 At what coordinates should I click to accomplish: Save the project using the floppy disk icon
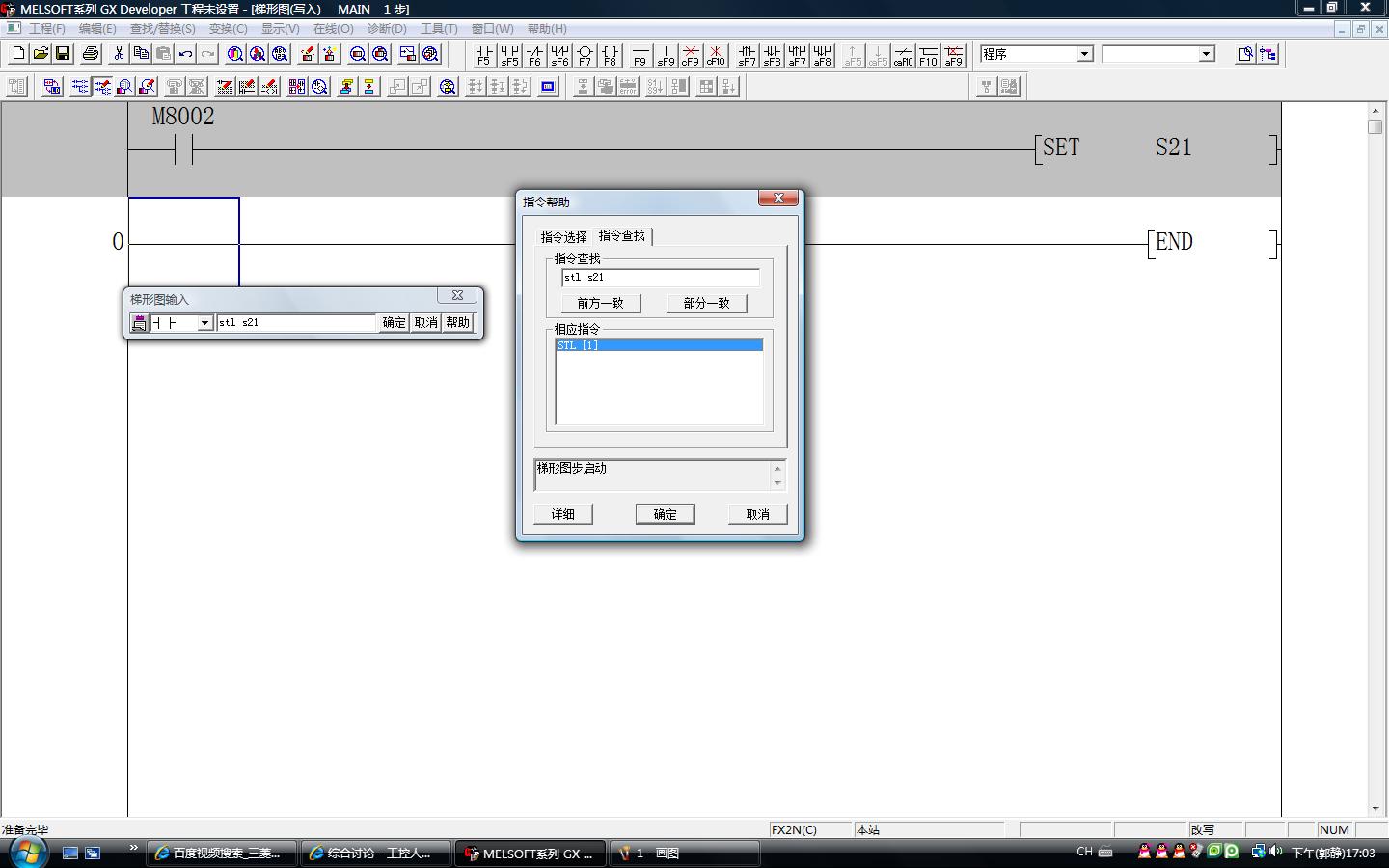63,54
